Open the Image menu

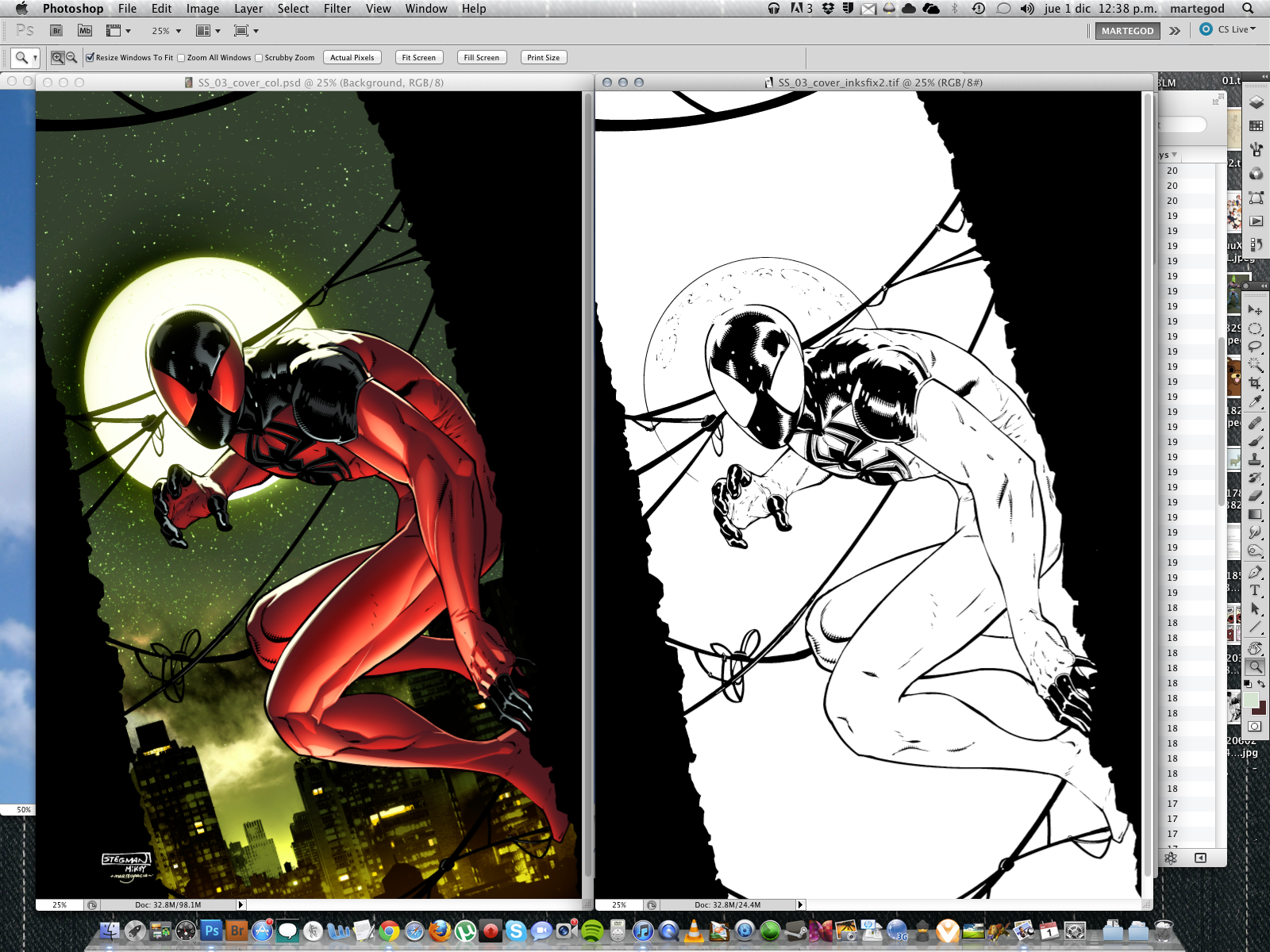[202, 9]
